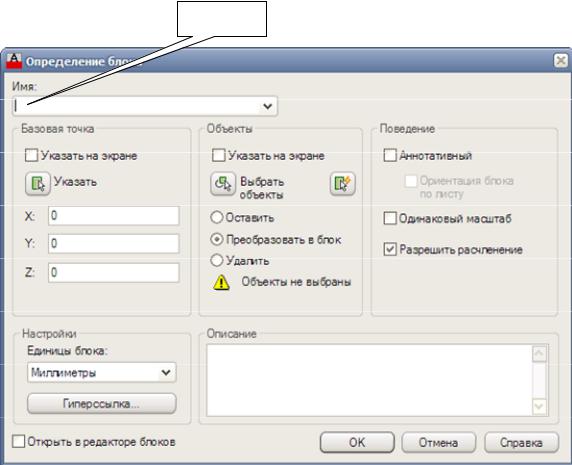The height and width of the screenshot is (465, 572).
Task: Confirm with the OK button
Action: [357, 442]
